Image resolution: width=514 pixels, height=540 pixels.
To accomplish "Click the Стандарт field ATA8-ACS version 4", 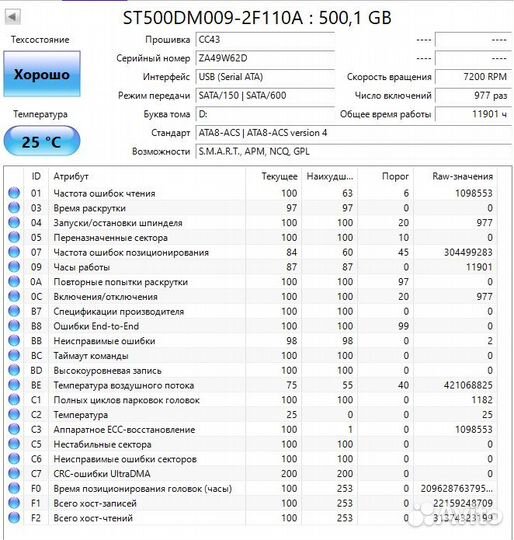I will click(x=354, y=133).
